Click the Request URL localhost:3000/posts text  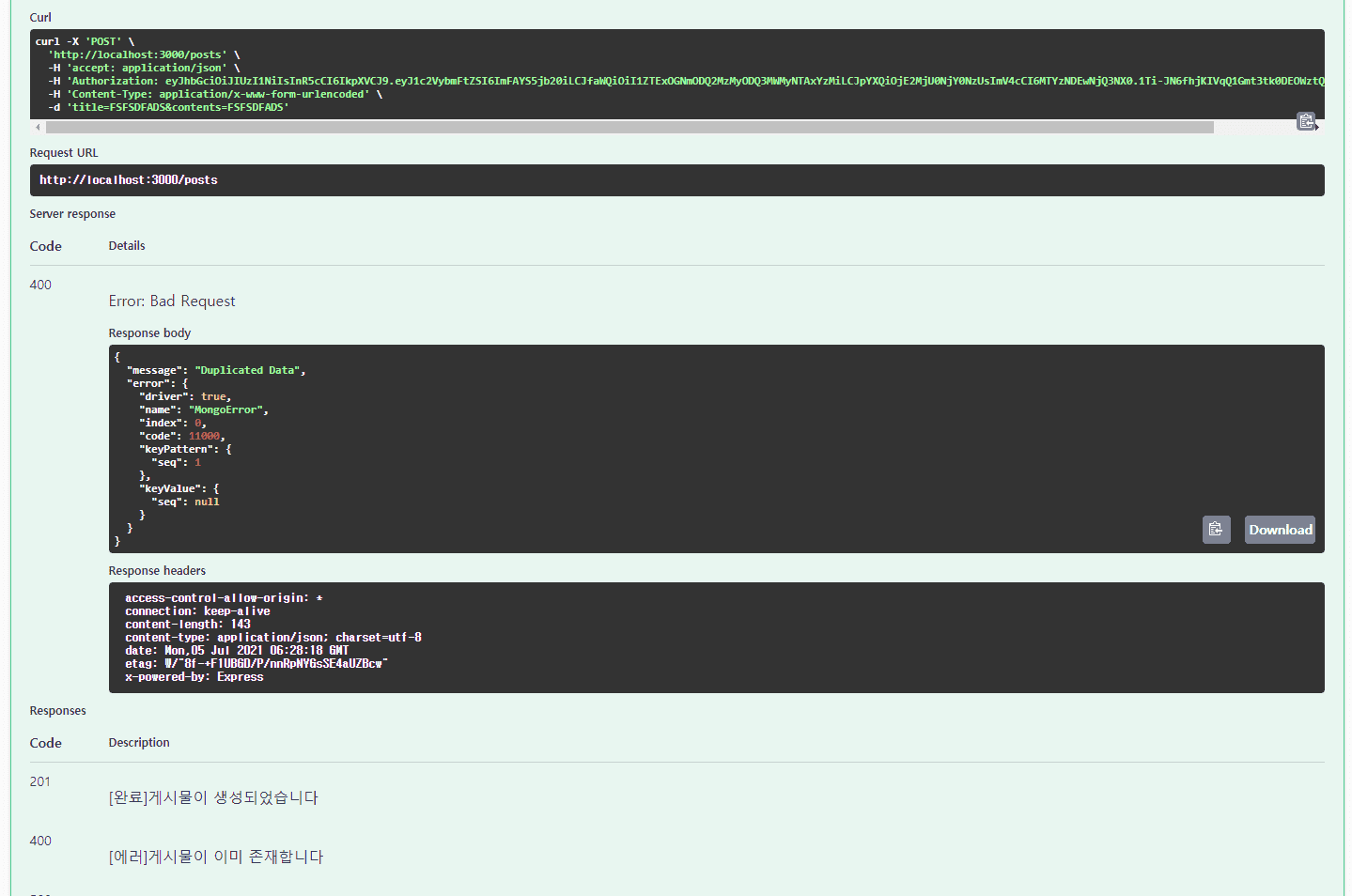pos(129,180)
